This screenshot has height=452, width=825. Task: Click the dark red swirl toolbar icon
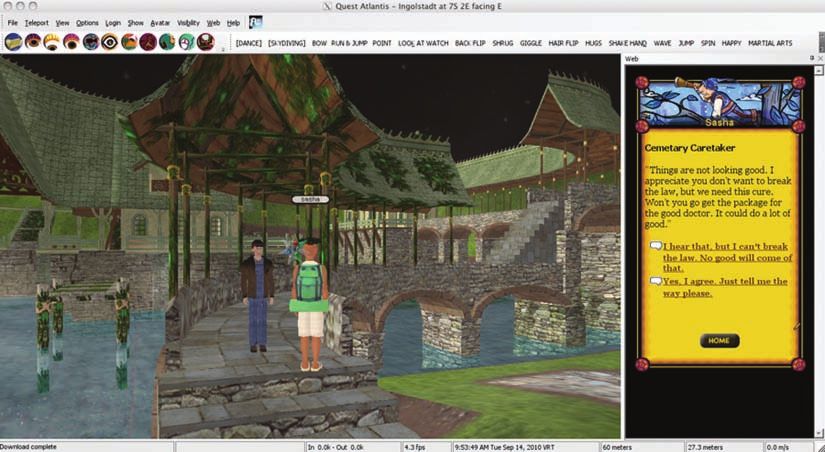click(x=206, y=42)
